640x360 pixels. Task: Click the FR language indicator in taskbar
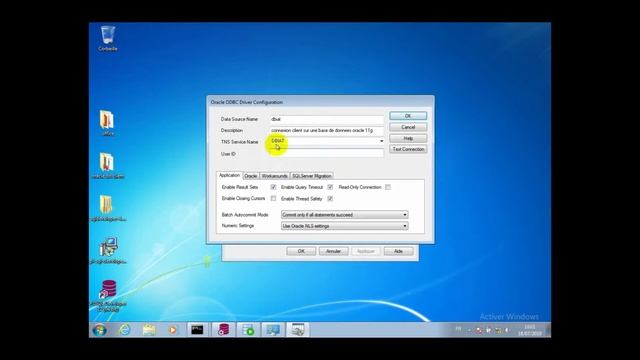click(458, 329)
